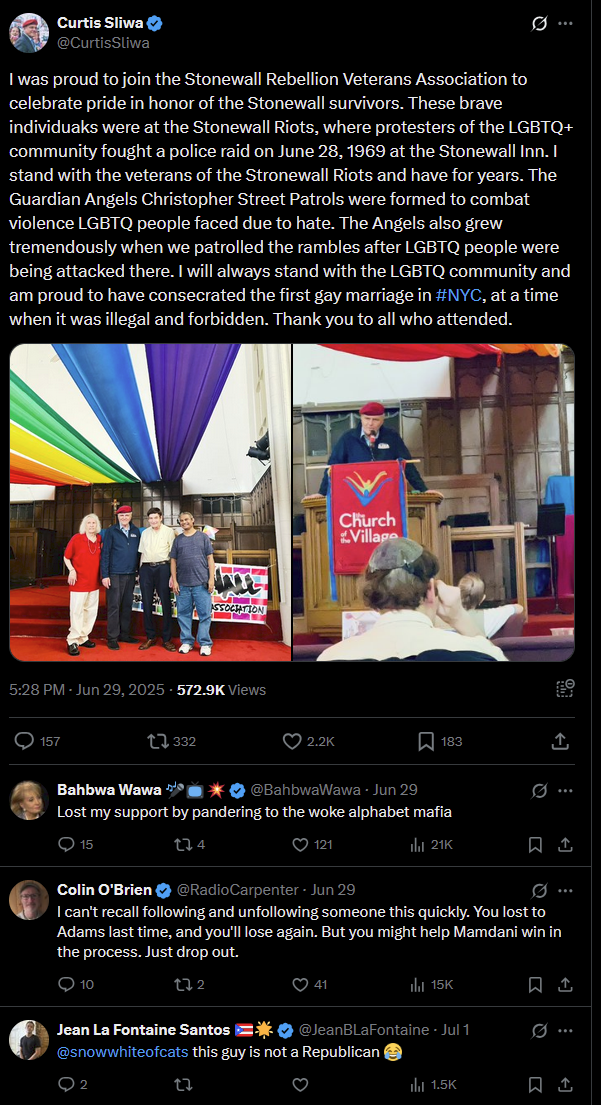601x1105 pixels.
Task: Open Grok explain icon on main post
Action: pyautogui.click(x=539, y=23)
